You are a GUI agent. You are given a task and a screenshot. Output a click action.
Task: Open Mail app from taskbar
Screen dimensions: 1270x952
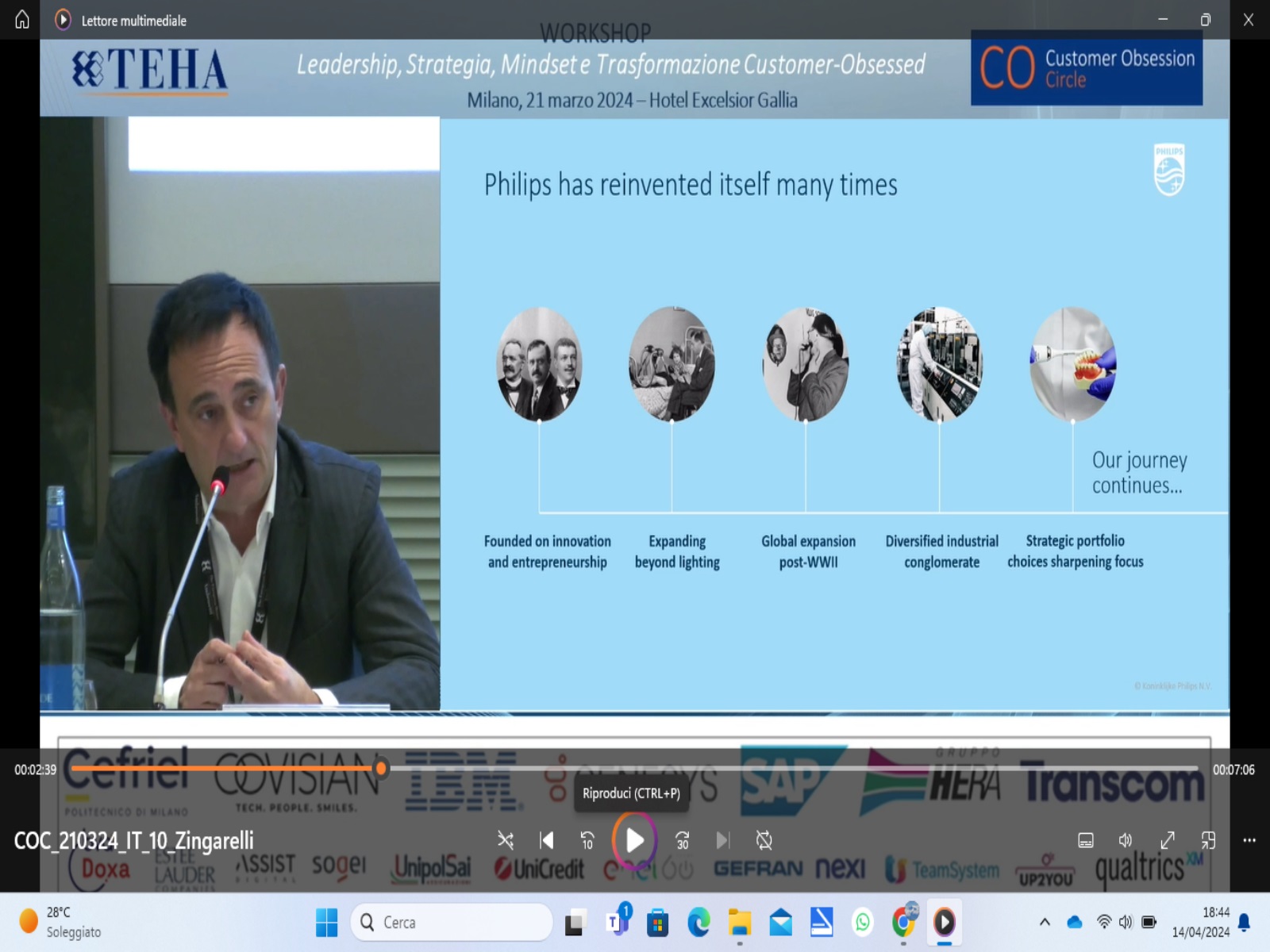click(x=781, y=922)
